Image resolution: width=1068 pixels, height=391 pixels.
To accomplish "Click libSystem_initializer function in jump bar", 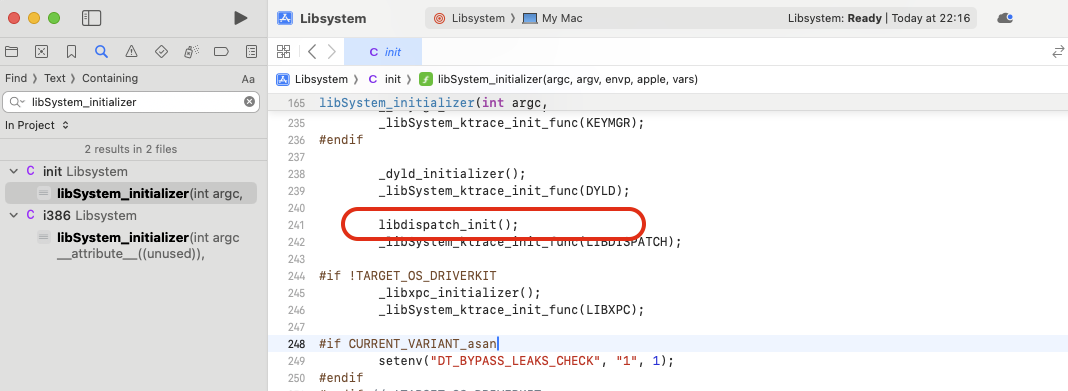I will pyautogui.click(x=559, y=80).
